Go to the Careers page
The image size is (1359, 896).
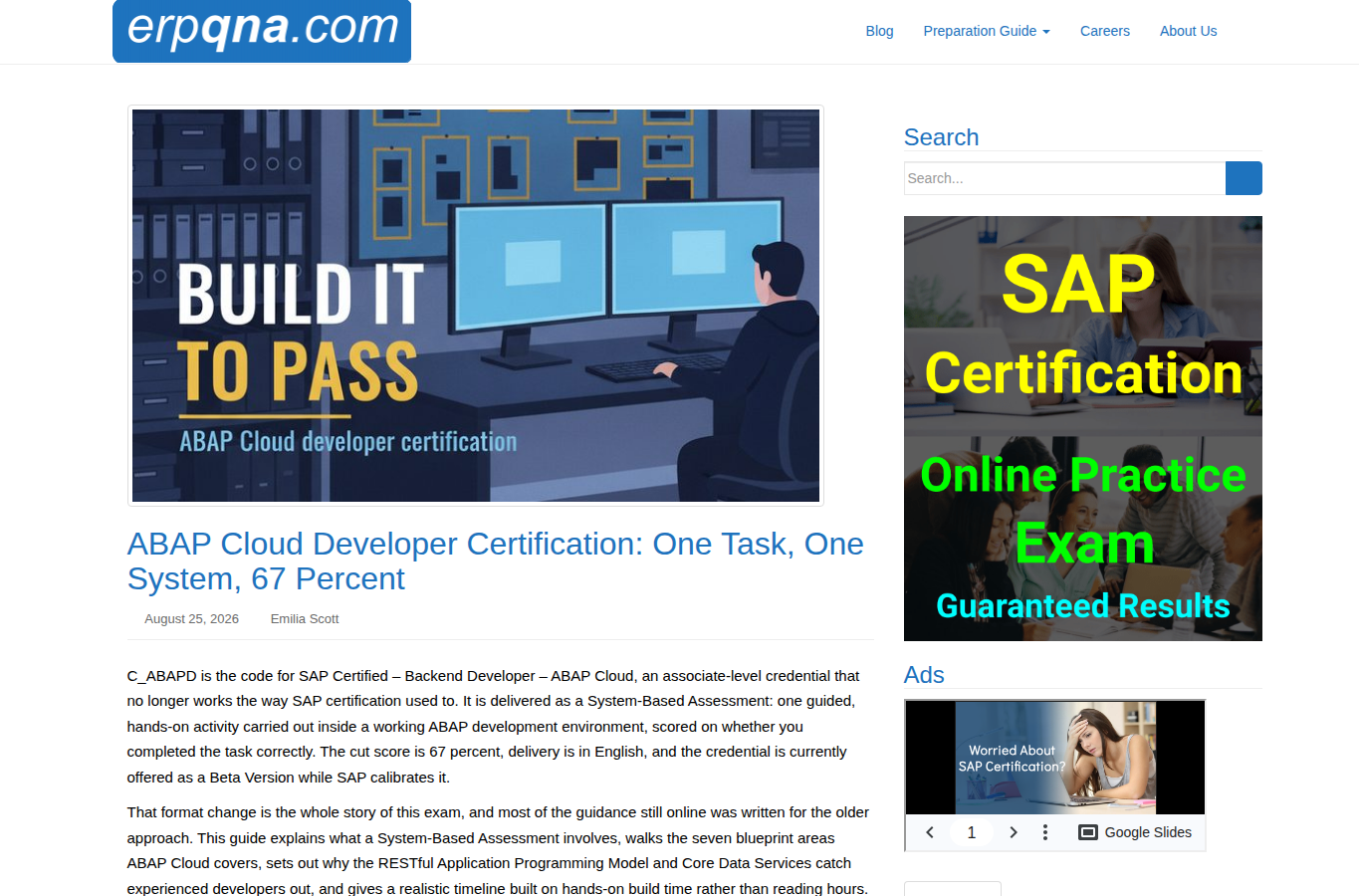pos(1105,31)
